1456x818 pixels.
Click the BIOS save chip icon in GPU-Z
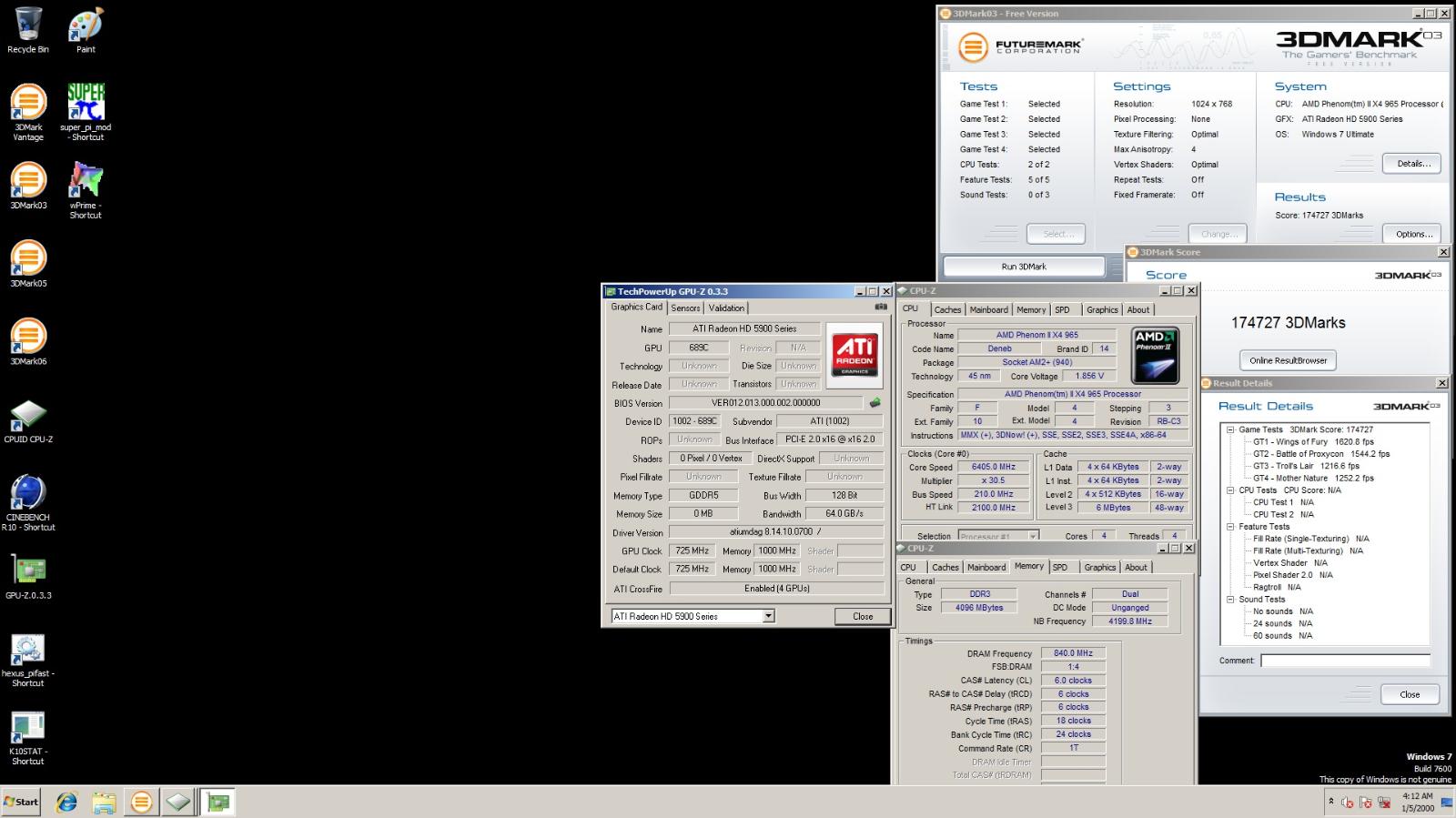pos(875,402)
